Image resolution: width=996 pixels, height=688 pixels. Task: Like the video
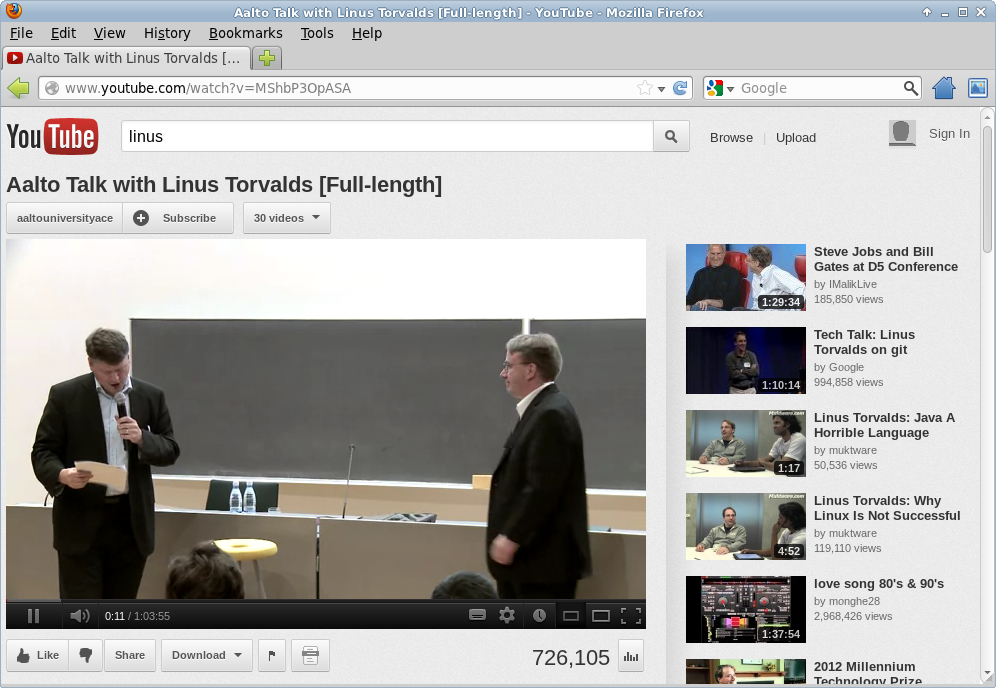pos(38,655)
